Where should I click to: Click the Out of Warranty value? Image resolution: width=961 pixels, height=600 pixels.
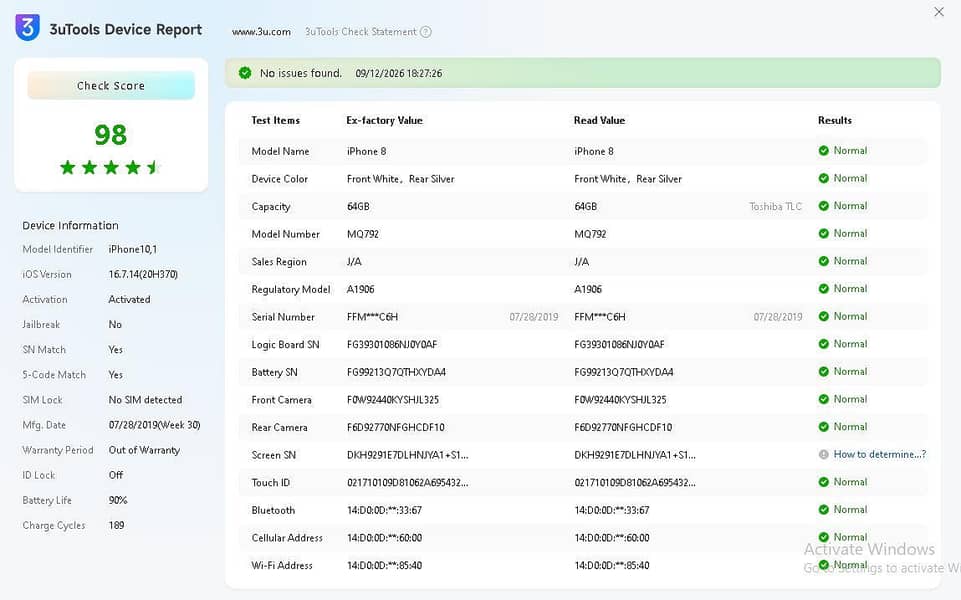144,450
